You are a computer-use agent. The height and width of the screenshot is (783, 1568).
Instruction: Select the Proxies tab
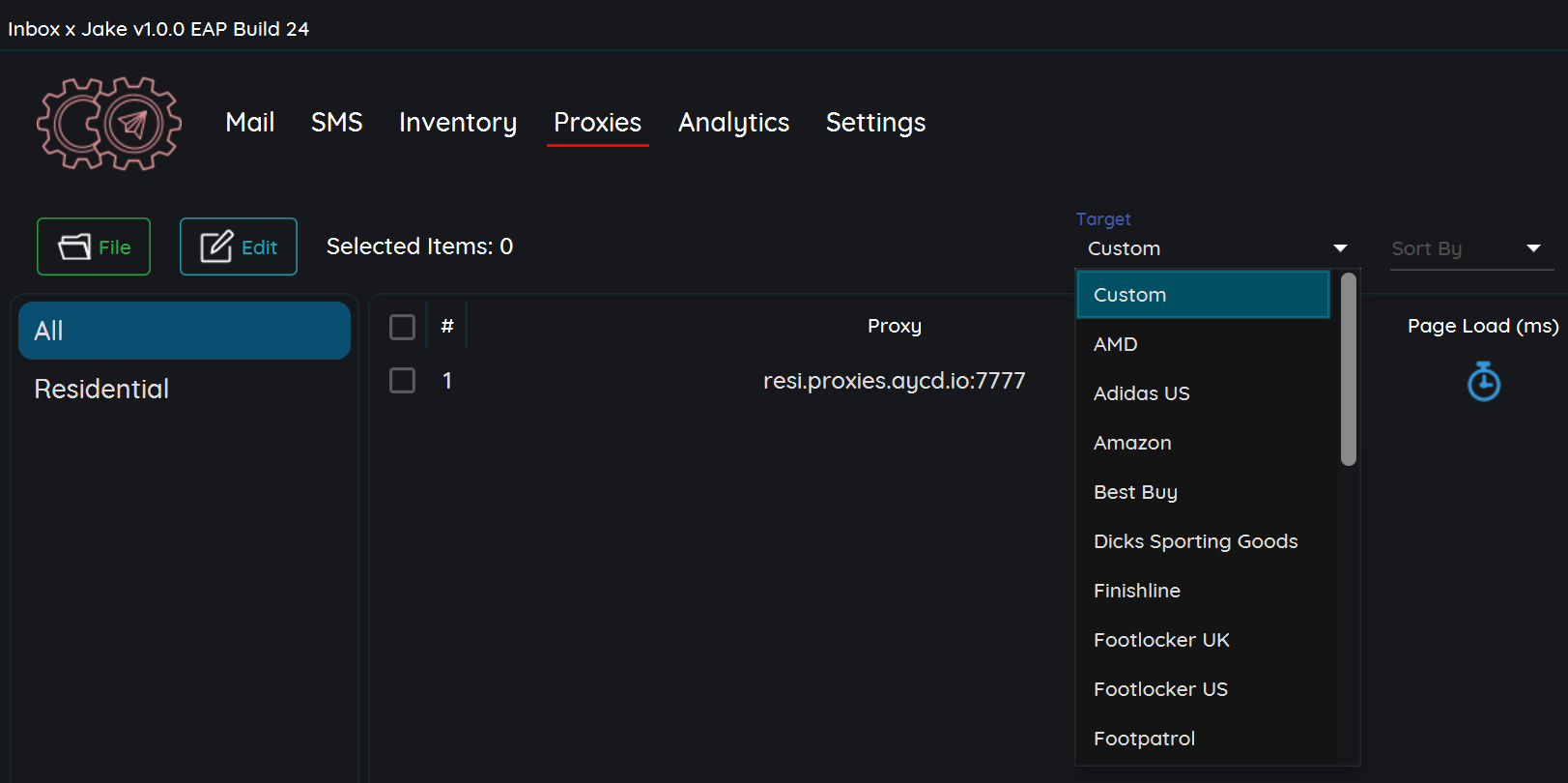pos(598,122)
